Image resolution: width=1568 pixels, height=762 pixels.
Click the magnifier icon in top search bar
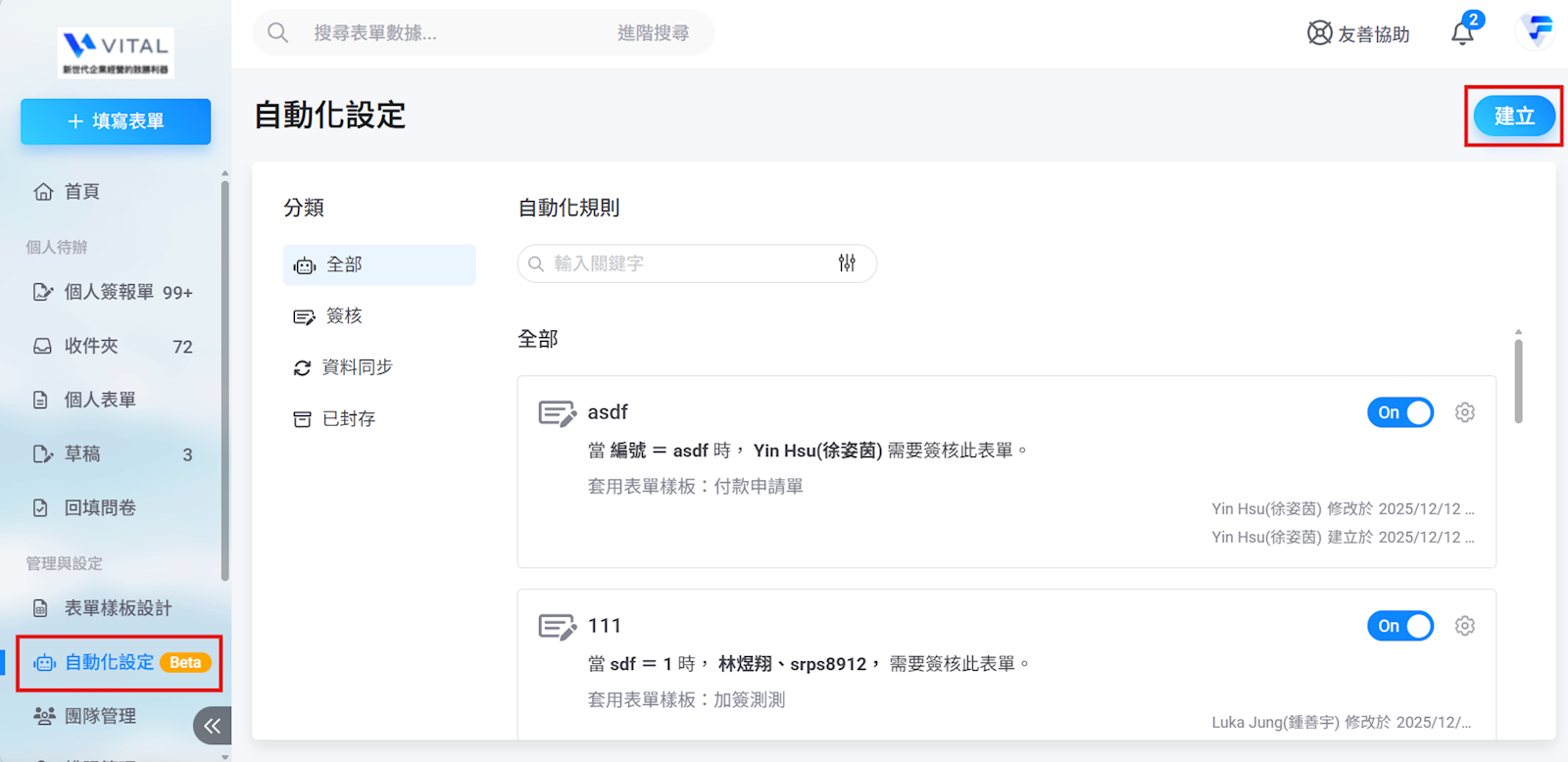(278, 33)
